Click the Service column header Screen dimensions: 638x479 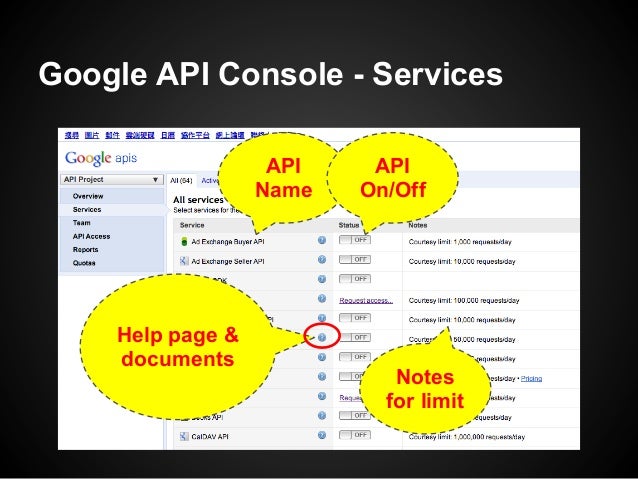pyautogui.click(x=192, y=225)
